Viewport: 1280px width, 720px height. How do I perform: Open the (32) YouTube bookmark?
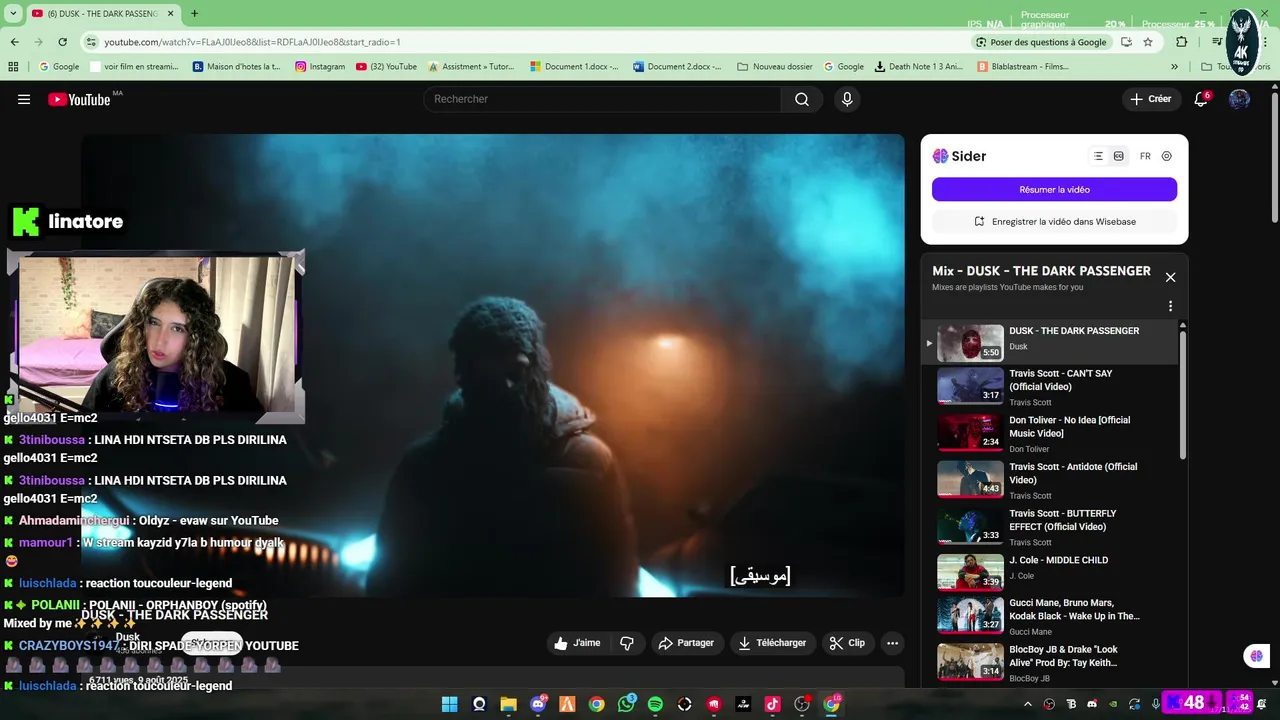point(386,67)
